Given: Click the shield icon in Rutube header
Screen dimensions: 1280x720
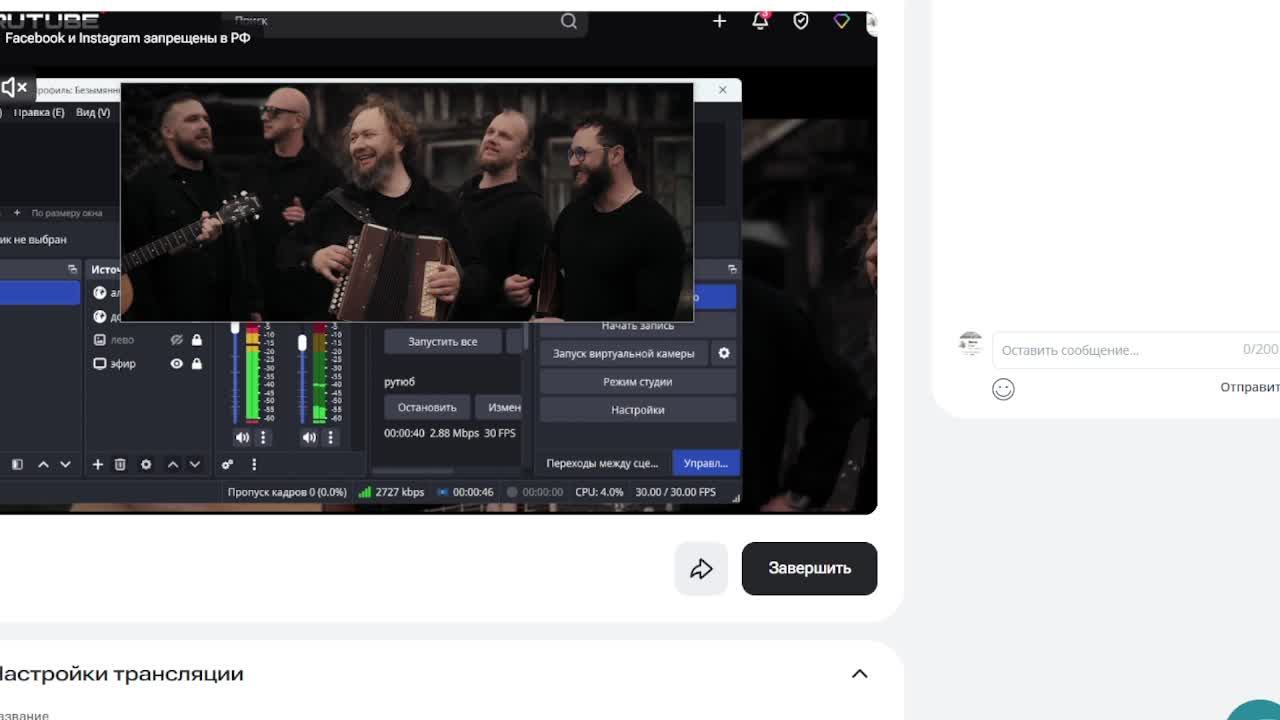Looking at the screenshot, I should [801, 21].
